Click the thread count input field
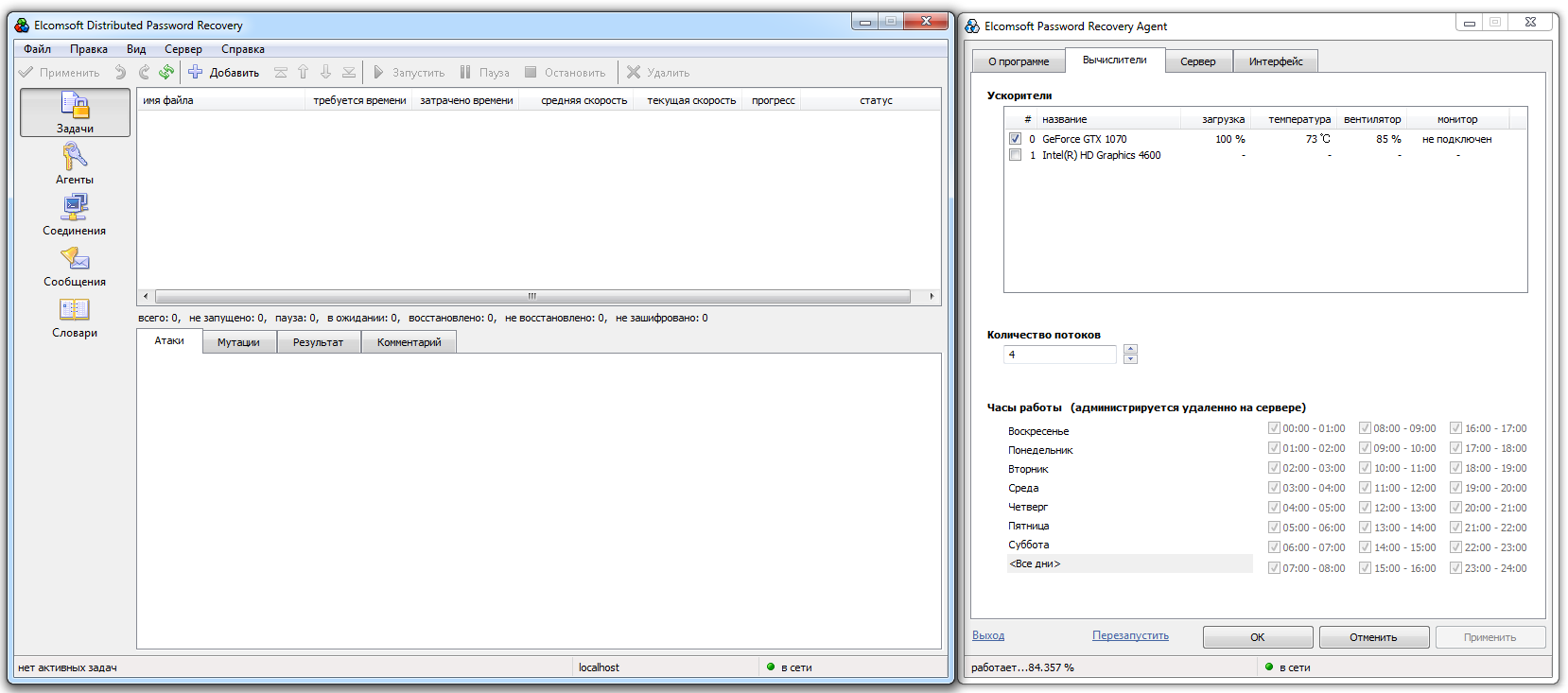The height and width of the screenshot is (693, 1568). tap(1060, 355)
